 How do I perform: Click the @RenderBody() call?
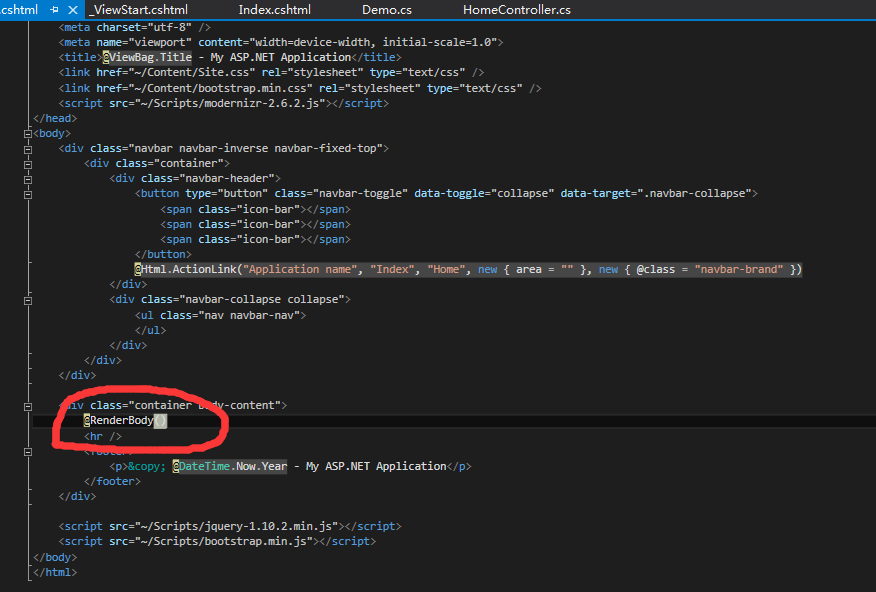pyautogui.click(x=125, y=421)
